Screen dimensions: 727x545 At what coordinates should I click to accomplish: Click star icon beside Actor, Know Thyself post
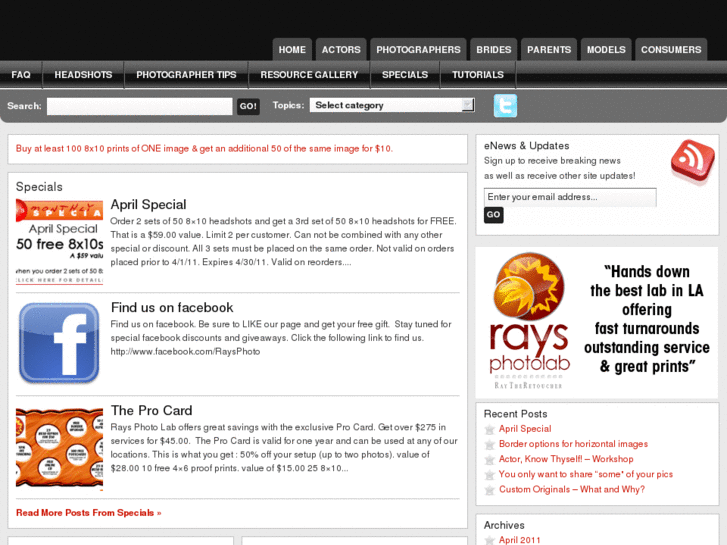[x=489, y=460]
